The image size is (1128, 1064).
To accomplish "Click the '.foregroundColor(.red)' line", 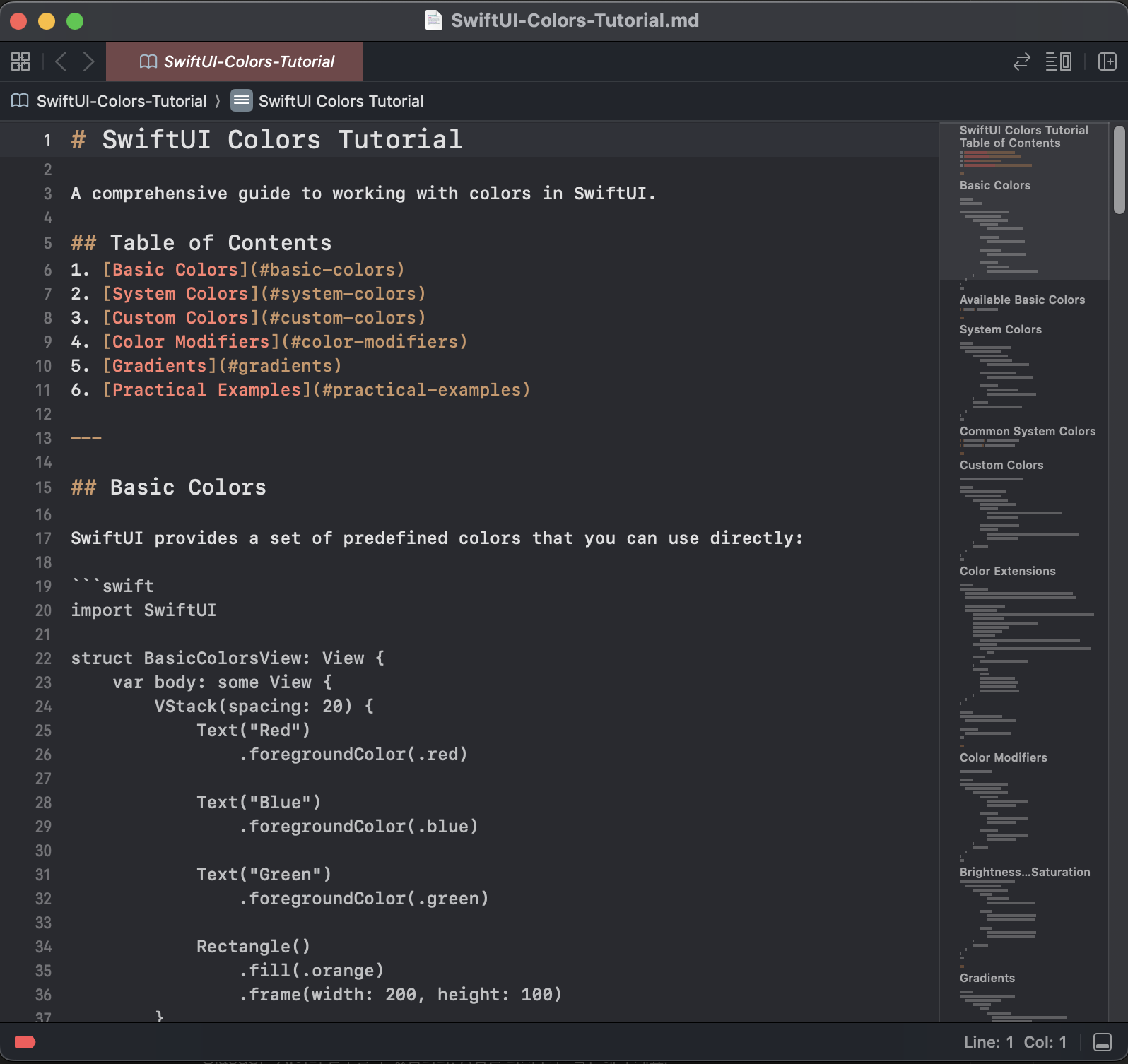I will (x=353, y=755).
